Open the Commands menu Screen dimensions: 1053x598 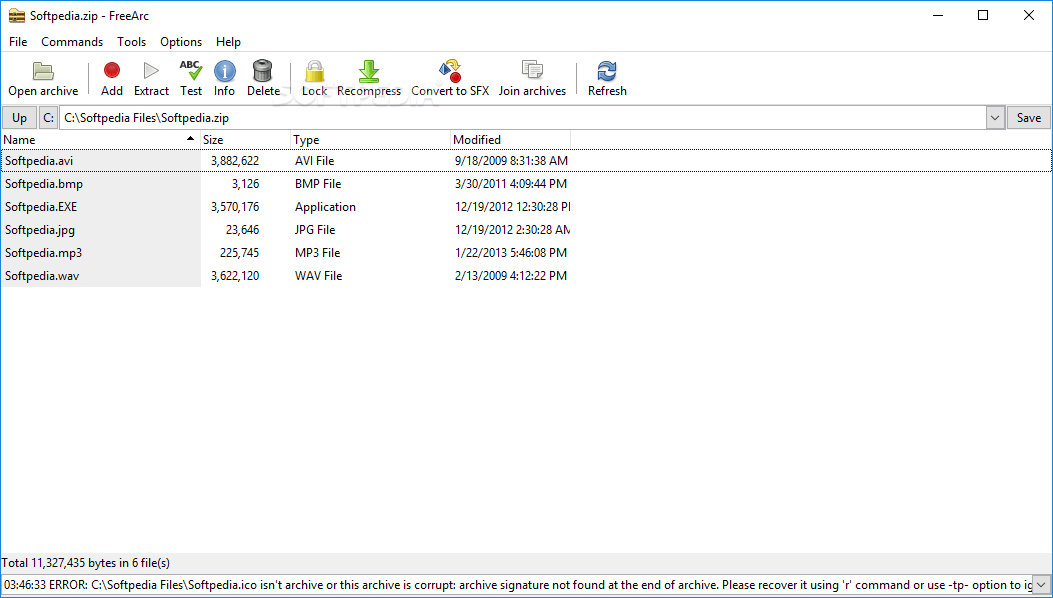72,42
